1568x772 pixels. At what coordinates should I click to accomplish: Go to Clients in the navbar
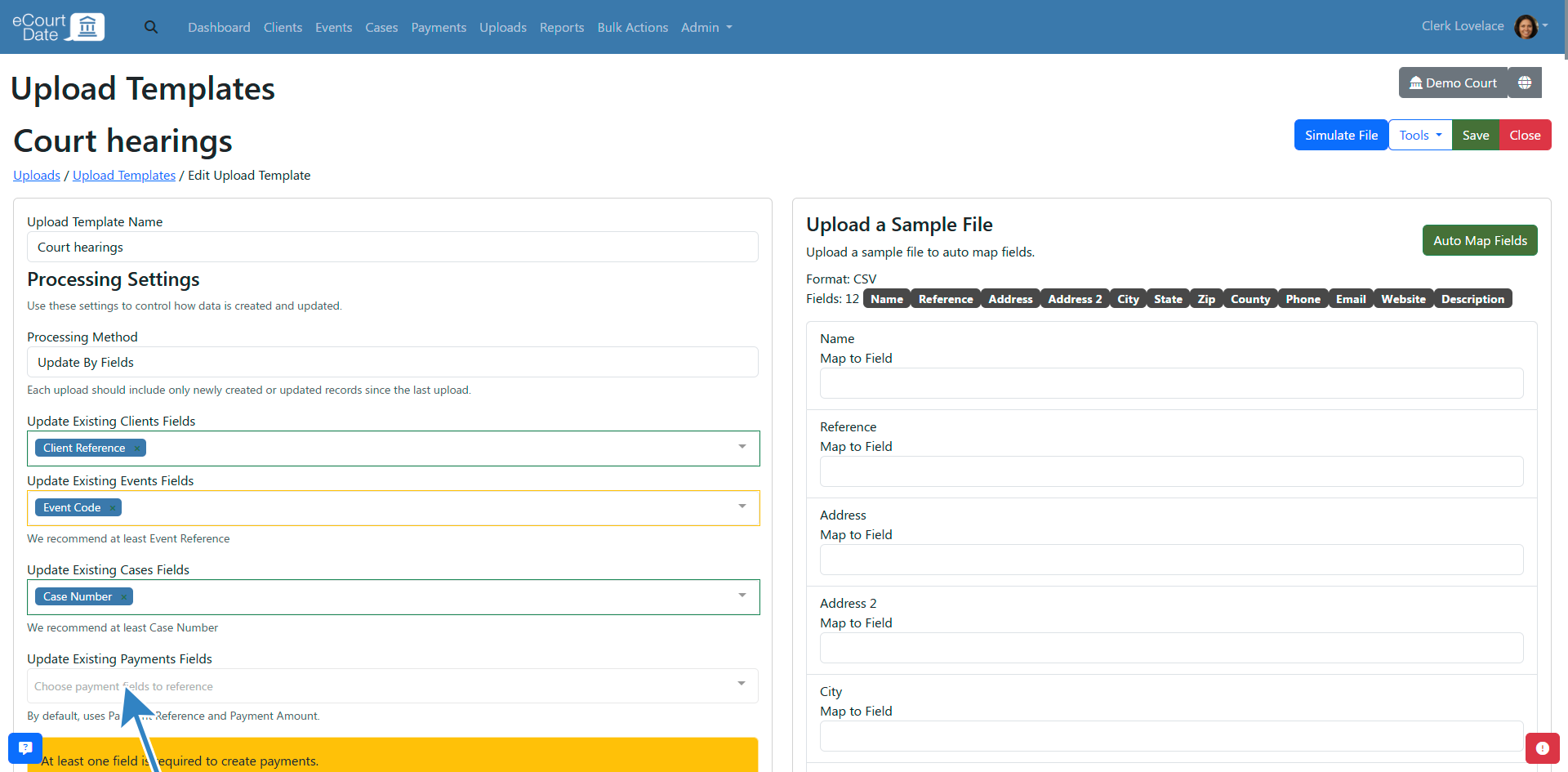(x=283, y=27)
